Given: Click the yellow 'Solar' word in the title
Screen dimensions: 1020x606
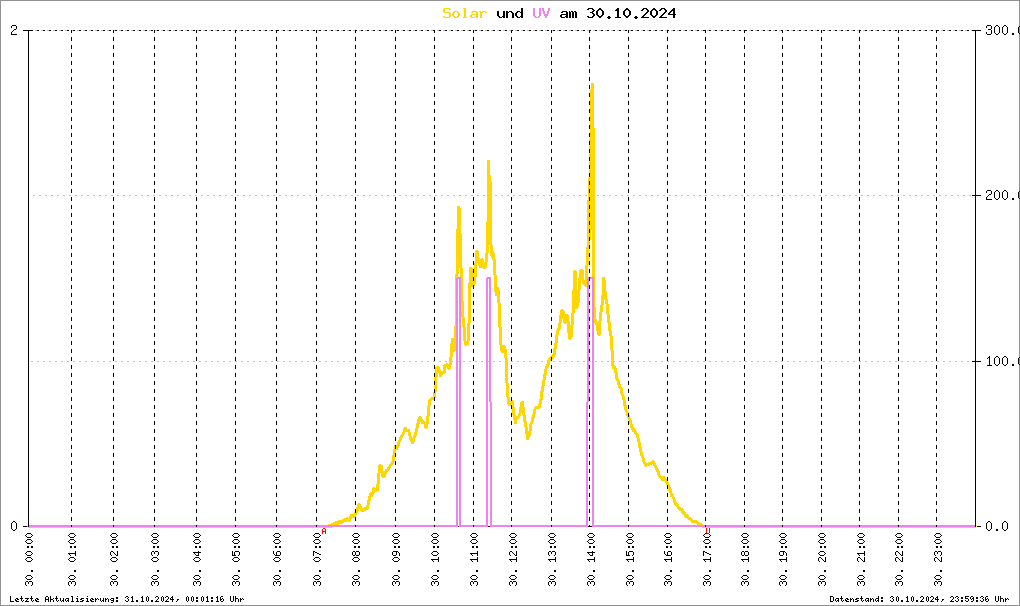Looking at the screenshot, I should coord(464,13).
